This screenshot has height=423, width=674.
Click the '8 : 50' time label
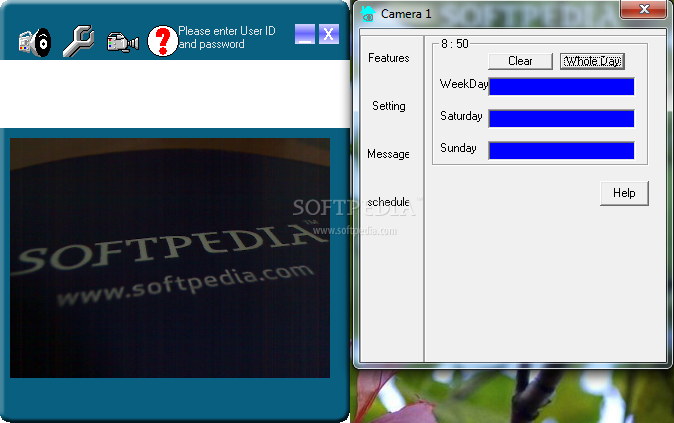455,44
